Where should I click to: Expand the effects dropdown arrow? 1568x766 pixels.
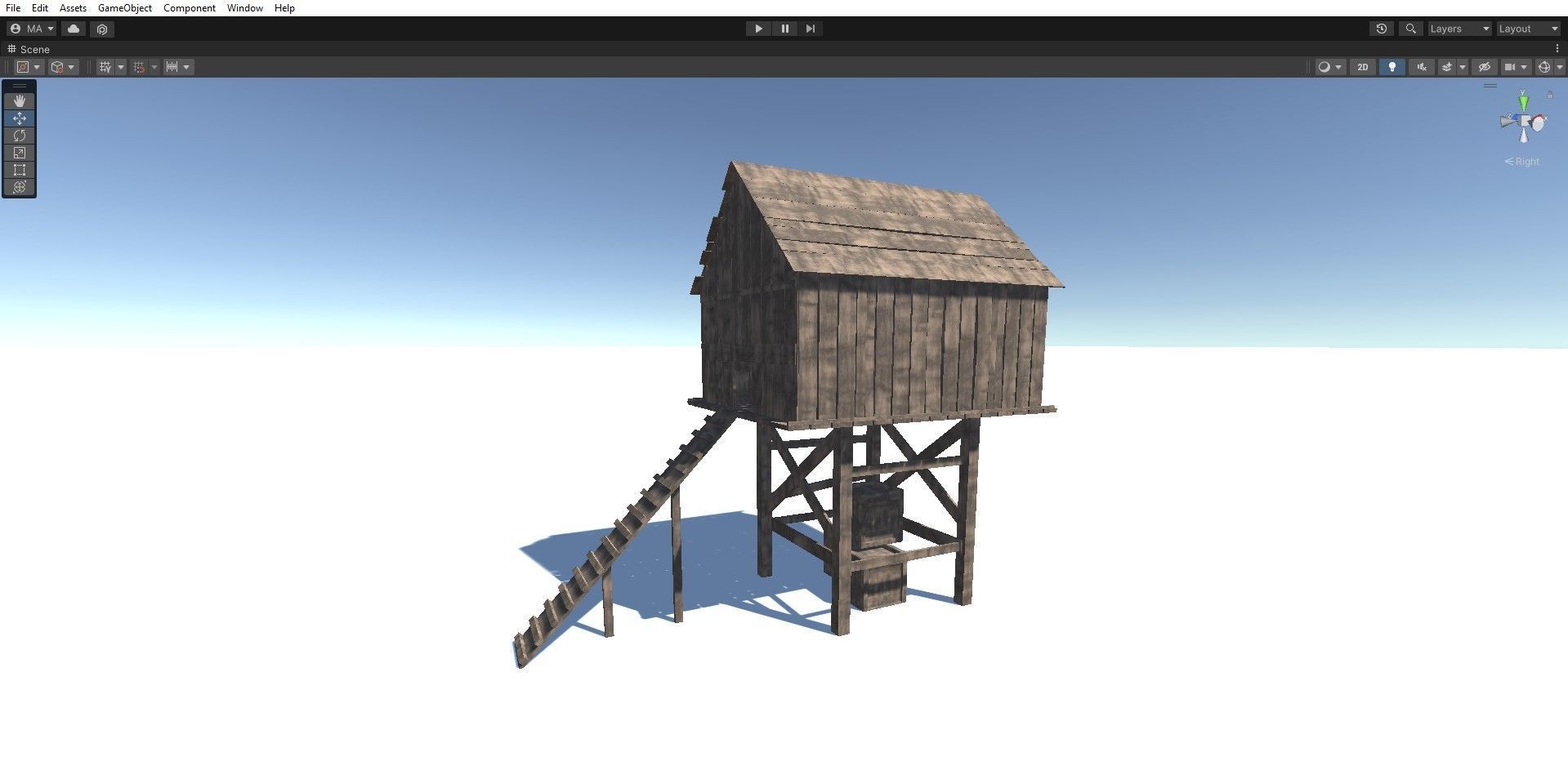[x=1462, y=67]
